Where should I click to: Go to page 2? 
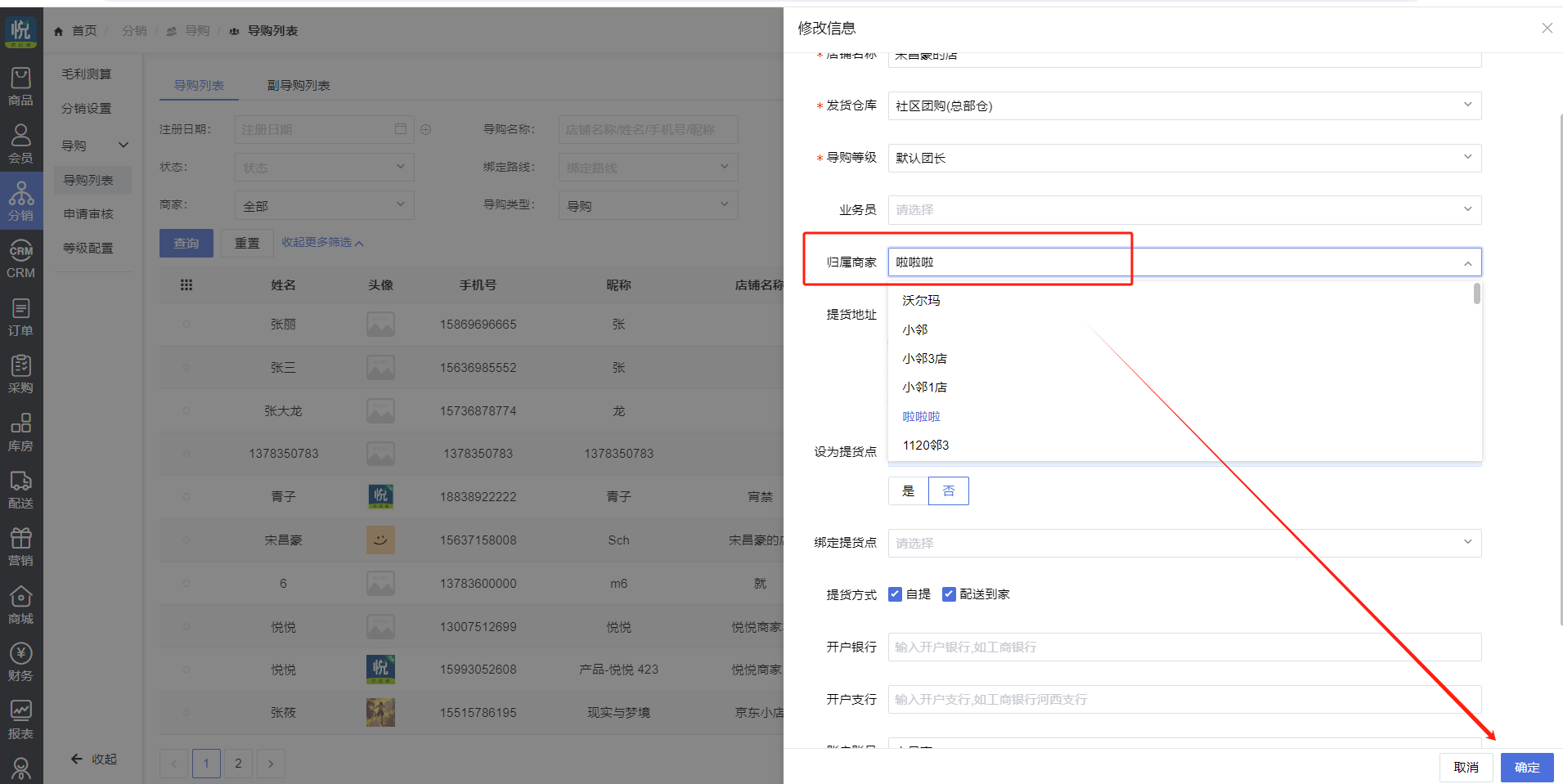tap(238, 764)
